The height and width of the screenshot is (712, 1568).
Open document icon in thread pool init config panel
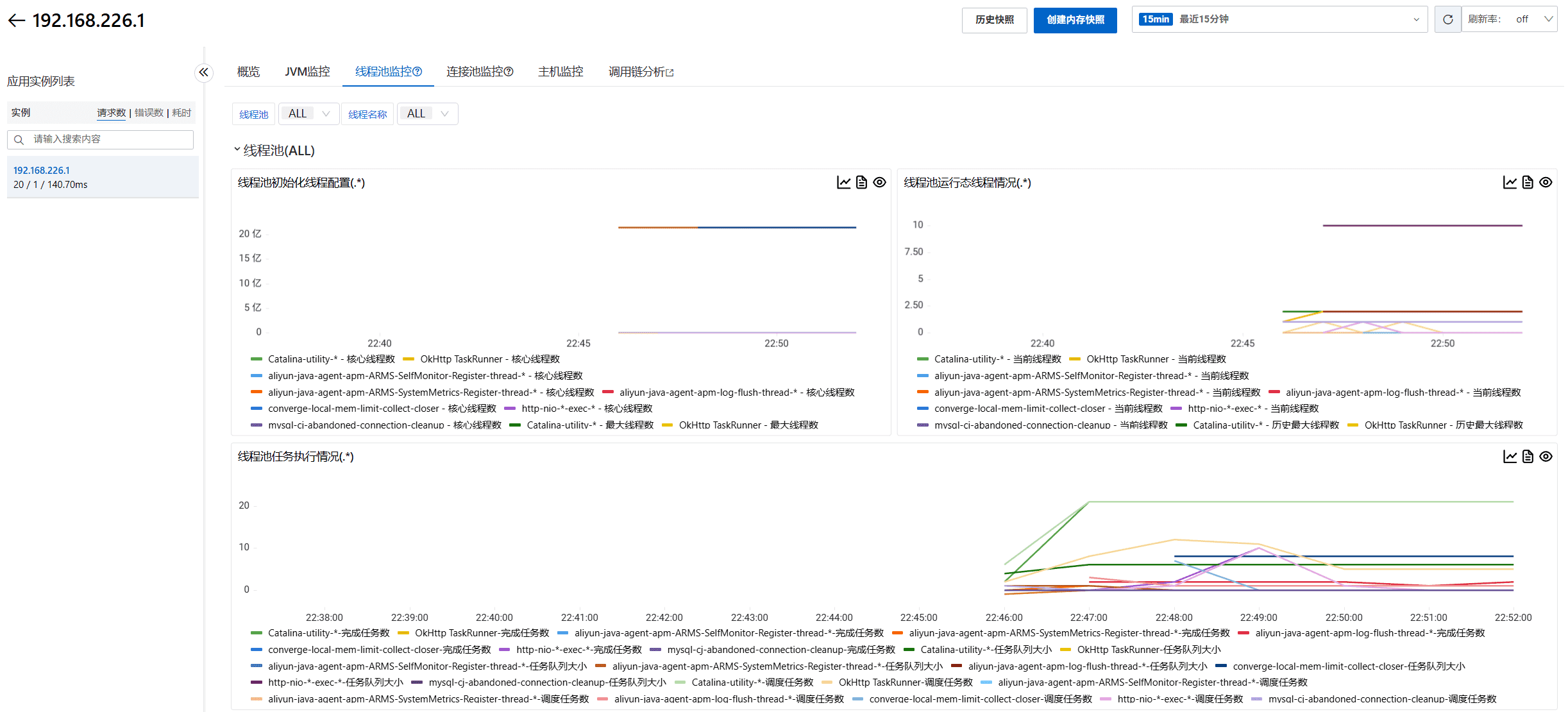pyautogui.click(x=861, y=183)
